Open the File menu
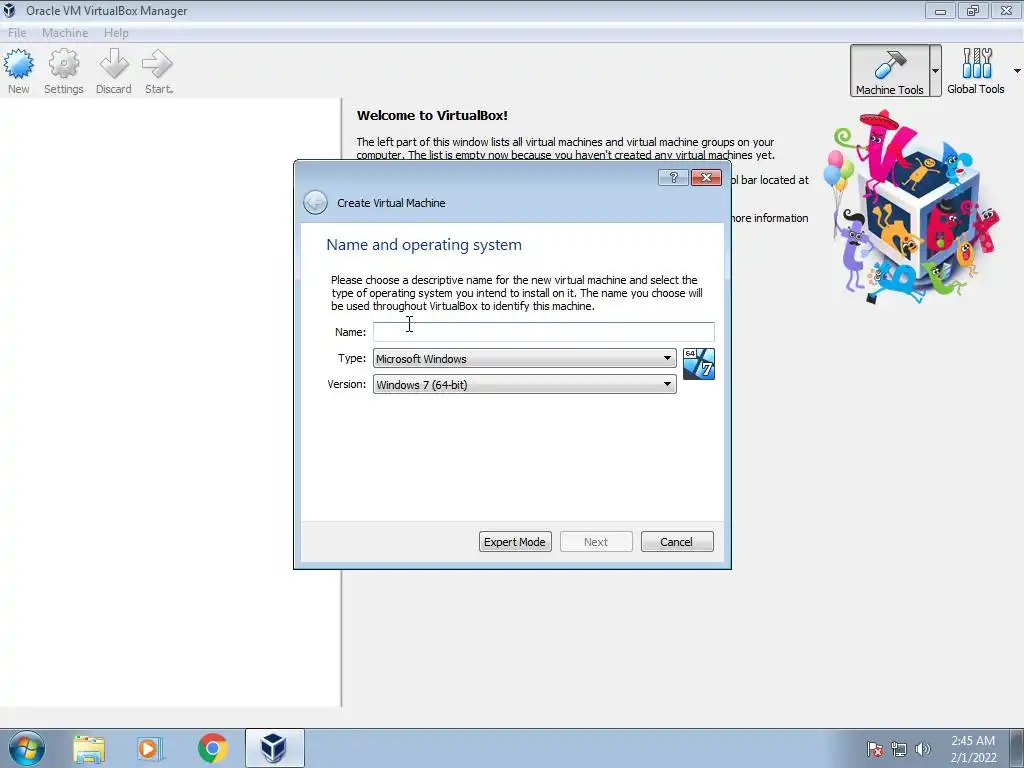The width and height of the screenshot is (1024, 768). point(17,33)
